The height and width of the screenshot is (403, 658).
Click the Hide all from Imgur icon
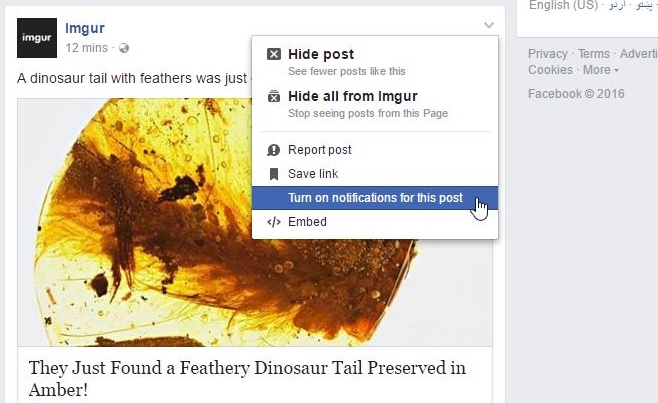pos(274,96)
